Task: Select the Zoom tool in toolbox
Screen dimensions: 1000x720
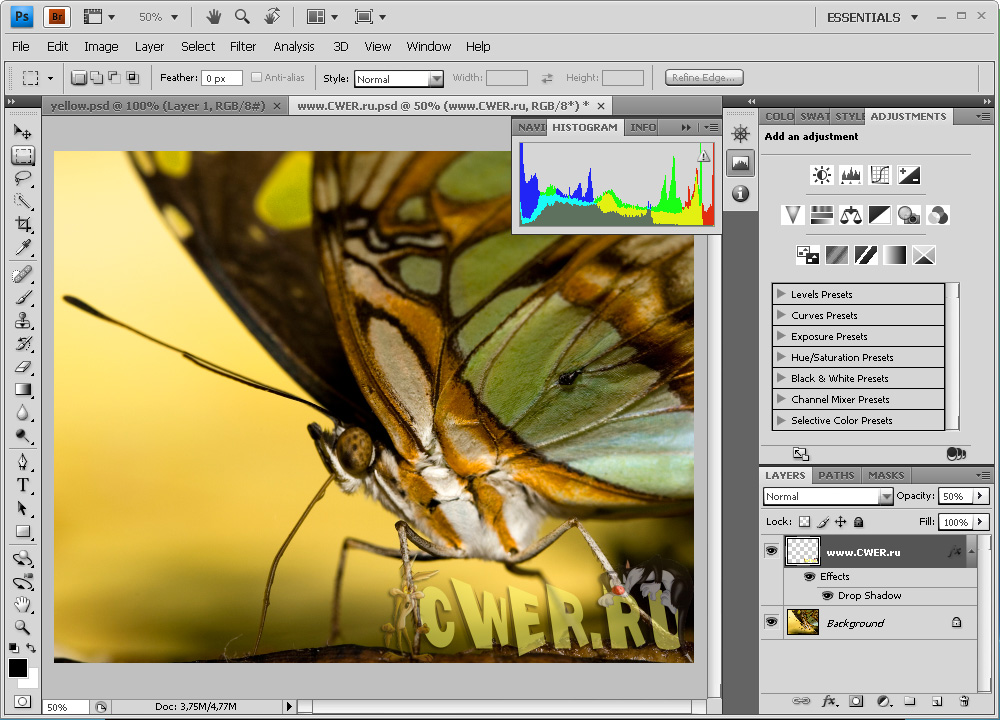Action: click(22, 628)
